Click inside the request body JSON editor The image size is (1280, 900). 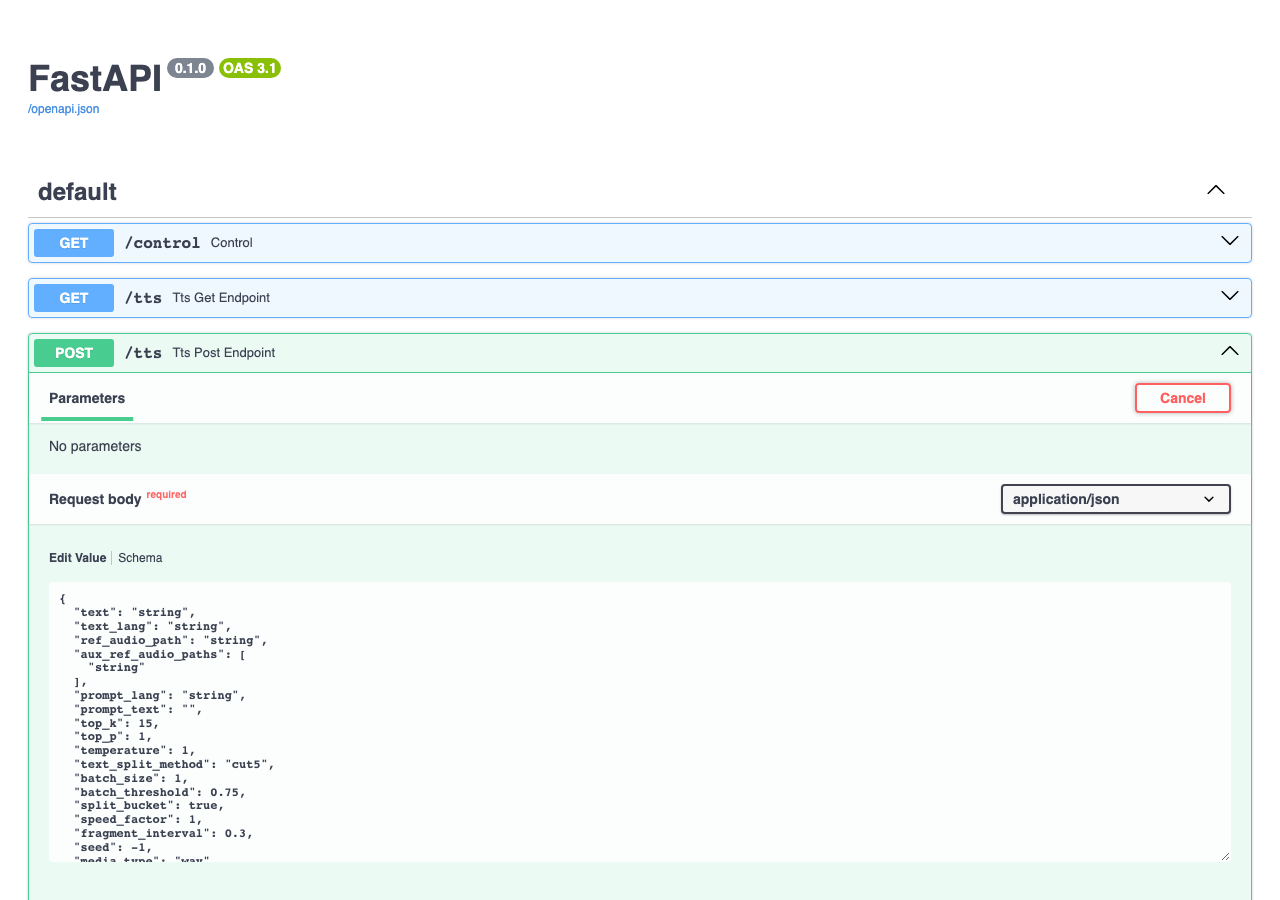640,722
